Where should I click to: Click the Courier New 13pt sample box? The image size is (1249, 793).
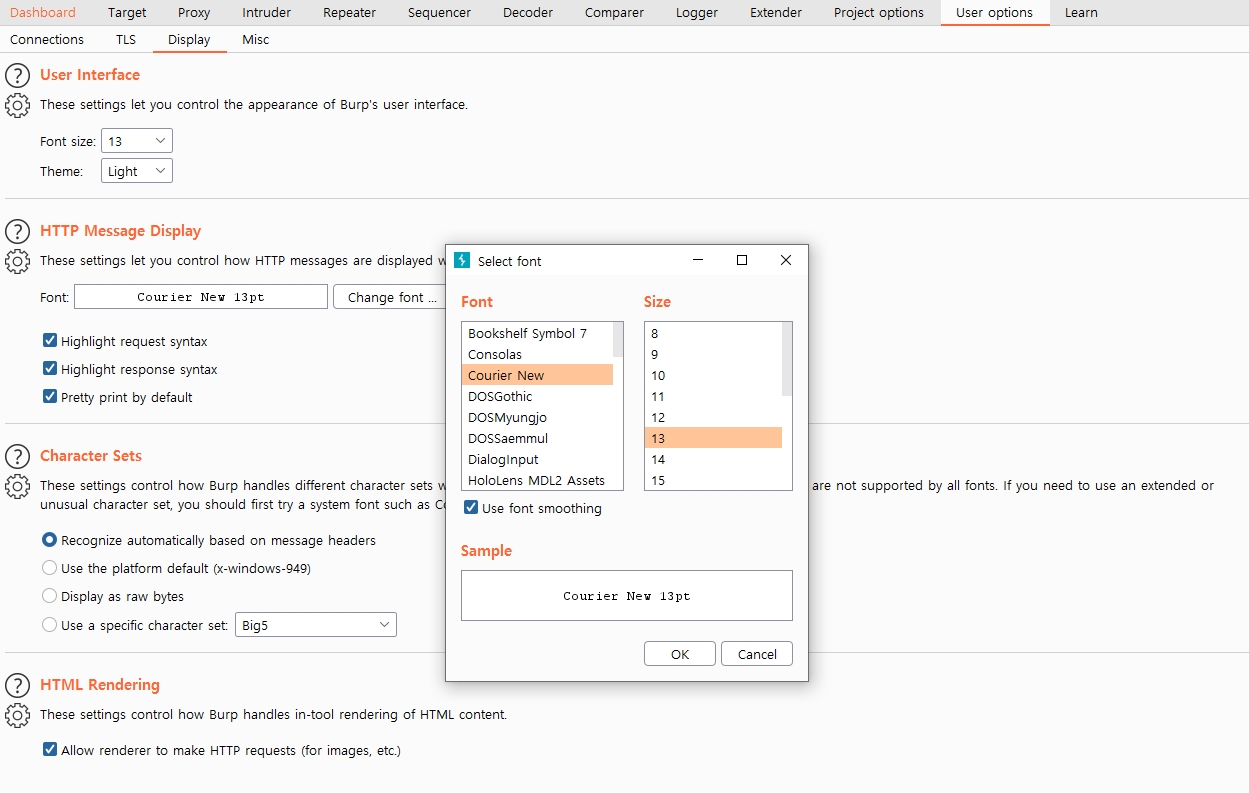point(627,596)
